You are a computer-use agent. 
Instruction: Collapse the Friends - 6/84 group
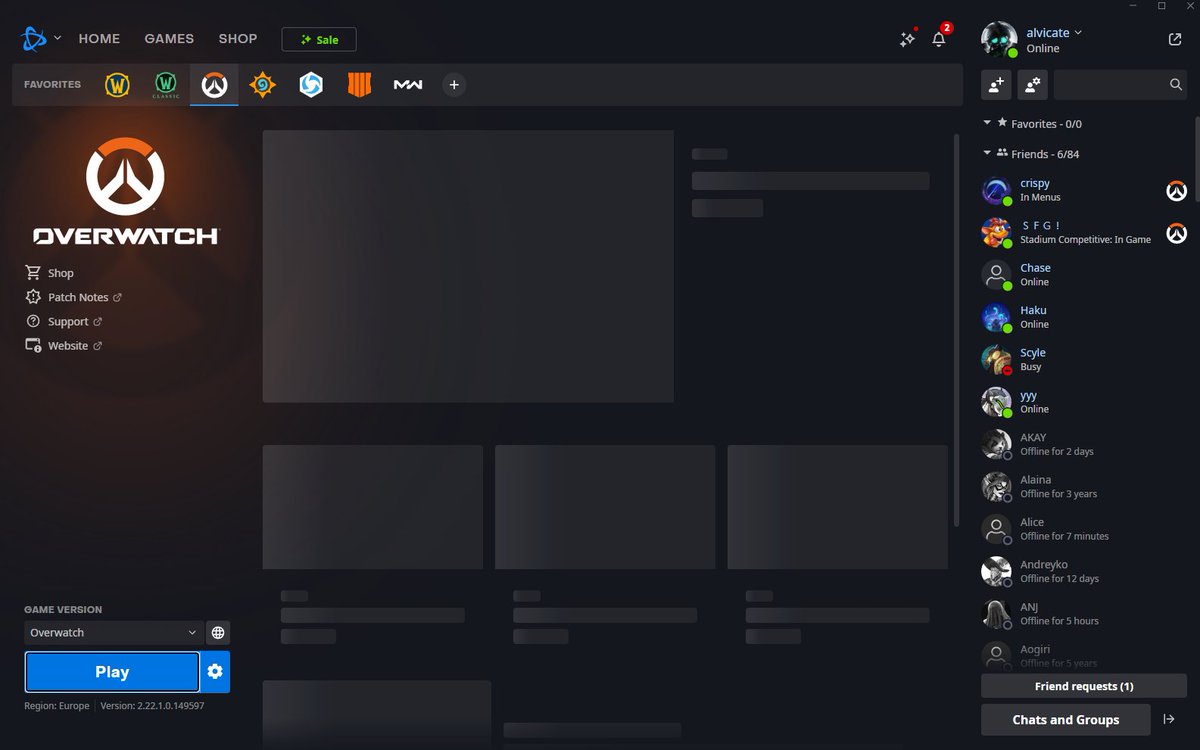[x=987, y=153]
